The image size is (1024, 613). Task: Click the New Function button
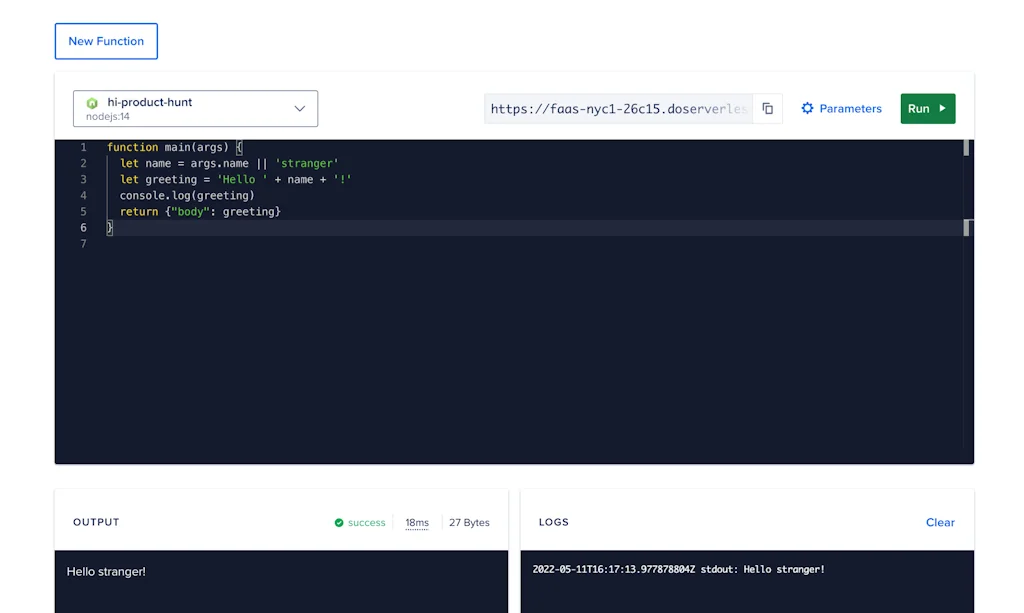click(x=106, y=41)
